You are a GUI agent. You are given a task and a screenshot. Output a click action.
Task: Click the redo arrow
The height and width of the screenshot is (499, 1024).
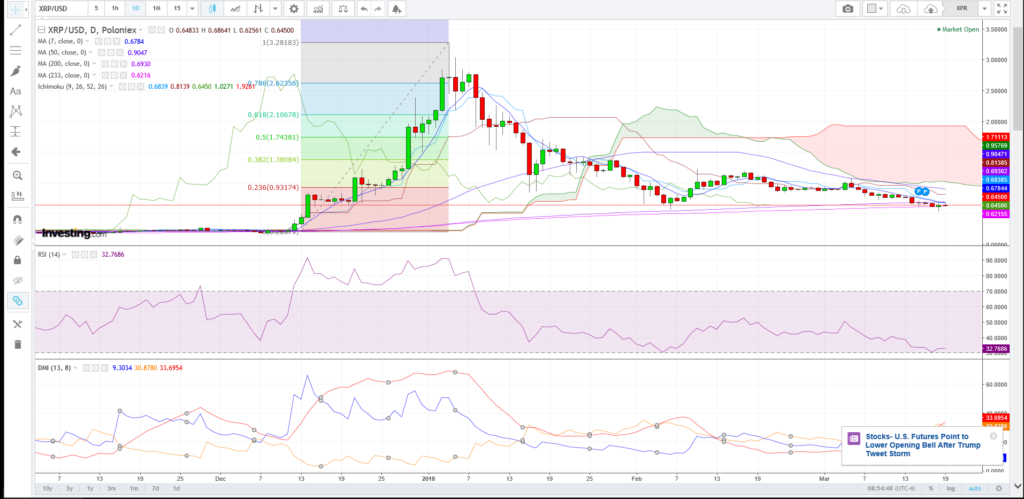click(x=377, y=8)
